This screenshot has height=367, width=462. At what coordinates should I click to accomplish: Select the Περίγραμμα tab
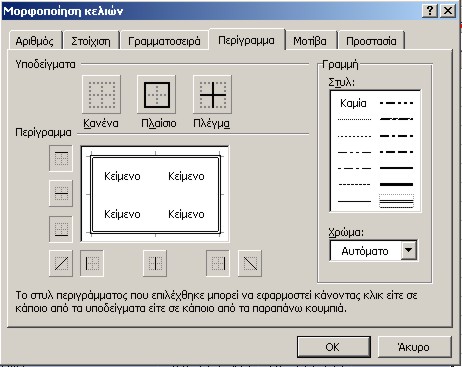(x=246, y=40)
